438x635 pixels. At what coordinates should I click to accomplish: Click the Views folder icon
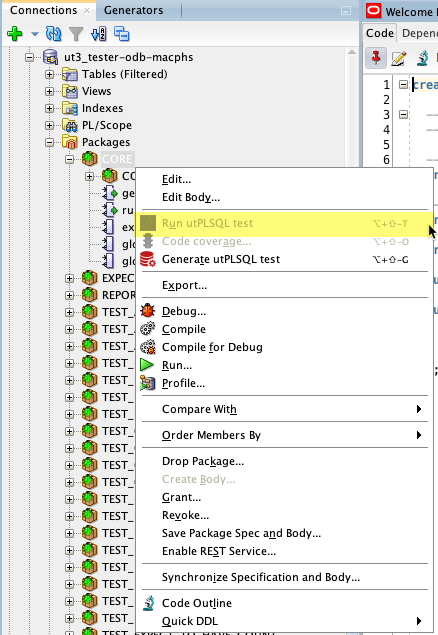pyautogui.click(x=70, y=91)
